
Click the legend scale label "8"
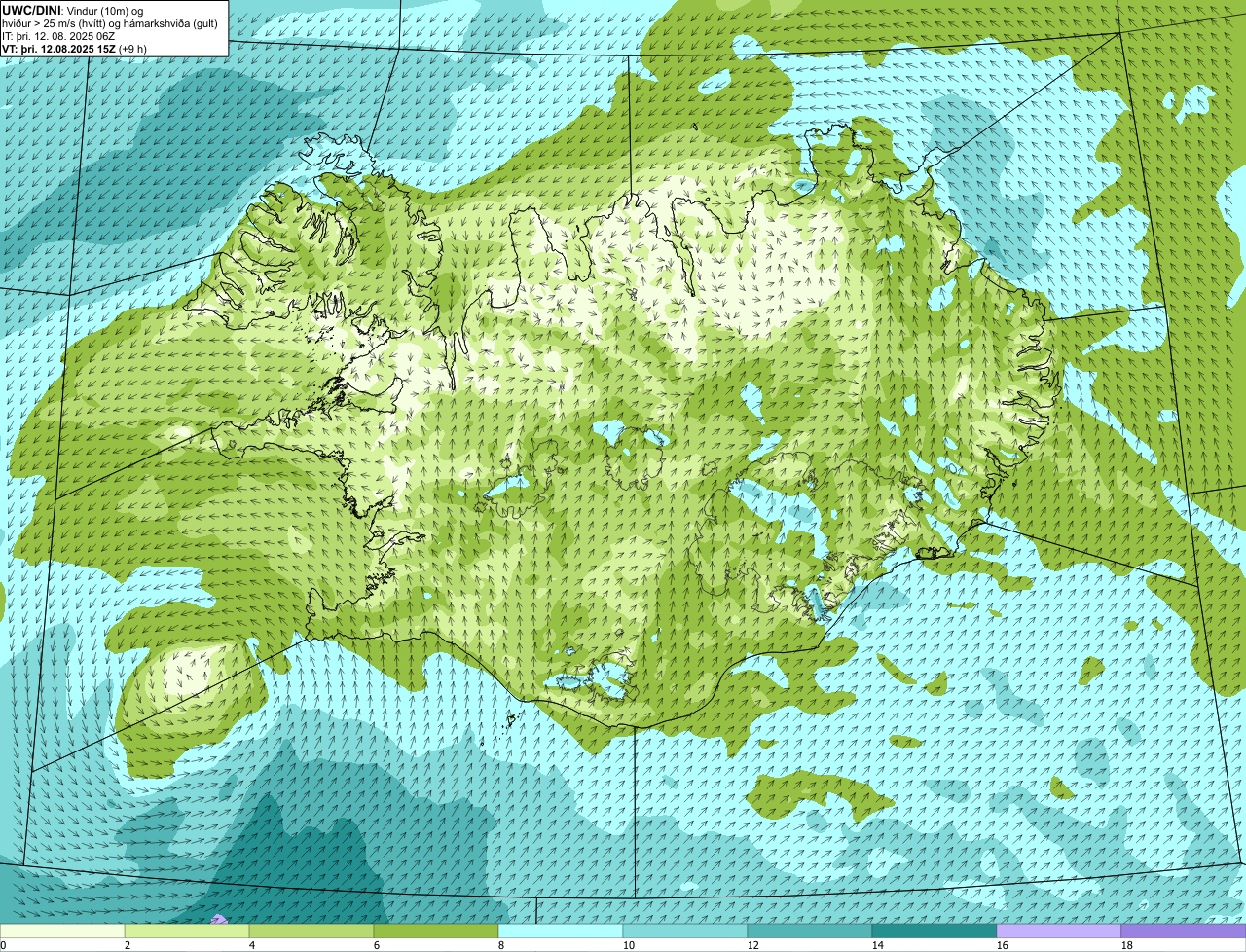(x=501, y=945)
